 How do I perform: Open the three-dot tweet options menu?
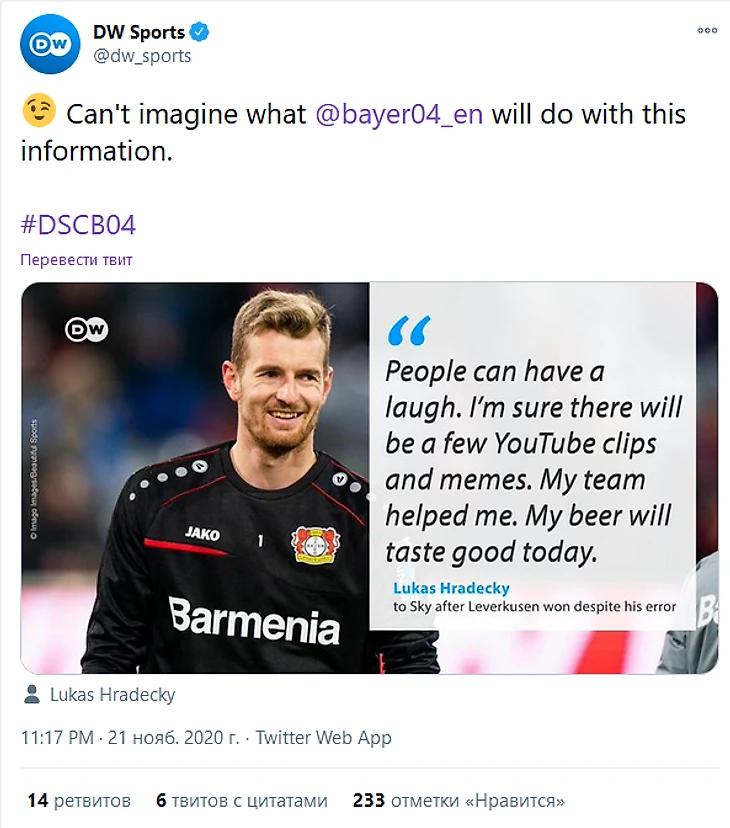[706, 31]
